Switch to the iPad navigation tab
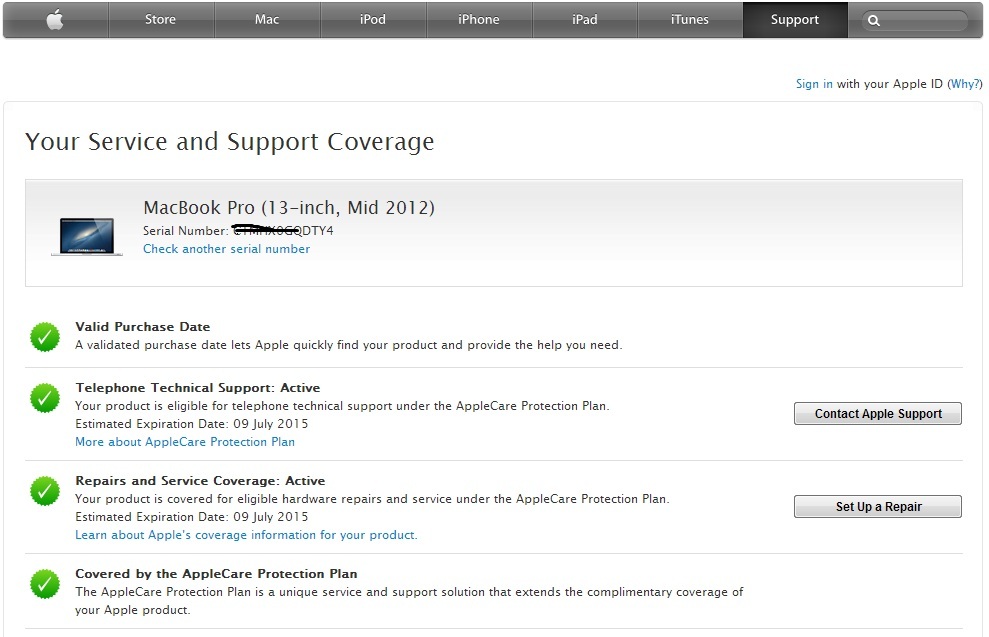 [585, 20]
